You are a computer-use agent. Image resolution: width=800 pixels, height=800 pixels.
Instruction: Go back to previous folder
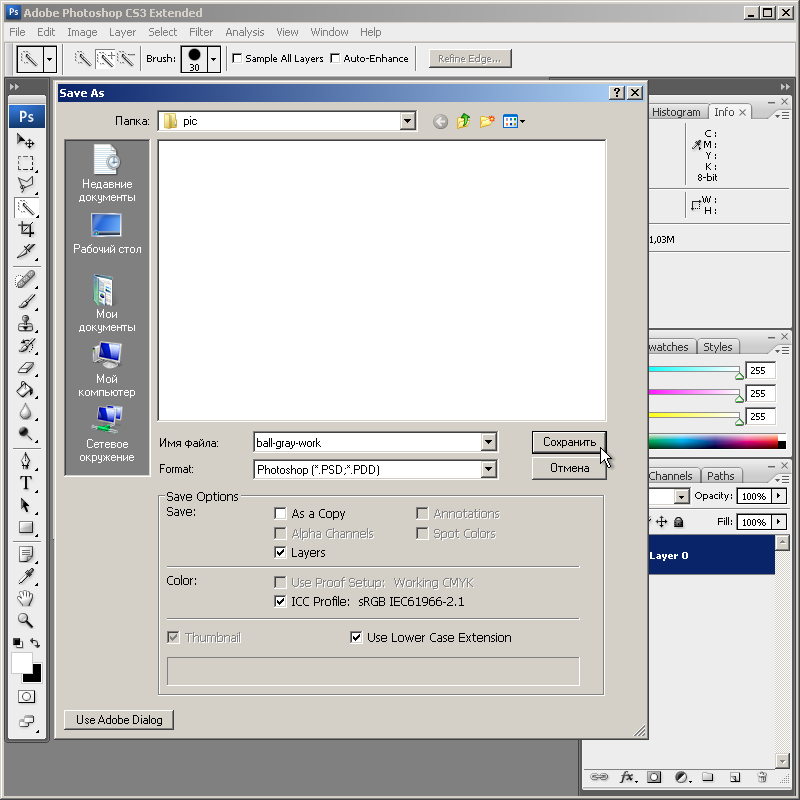(x=440, y=121)
